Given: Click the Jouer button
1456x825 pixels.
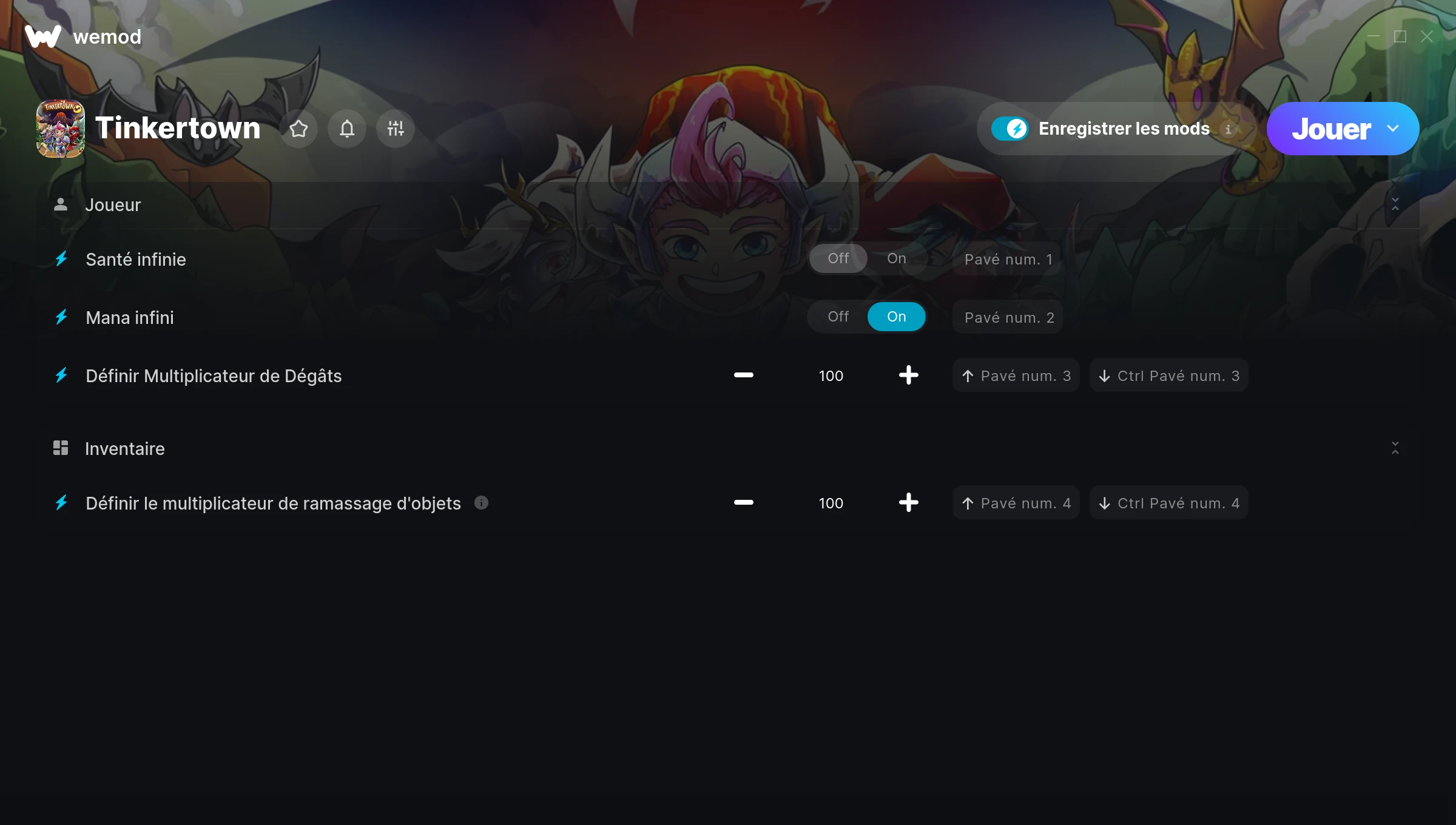Looking at the screenshot, I should 1332,129.
